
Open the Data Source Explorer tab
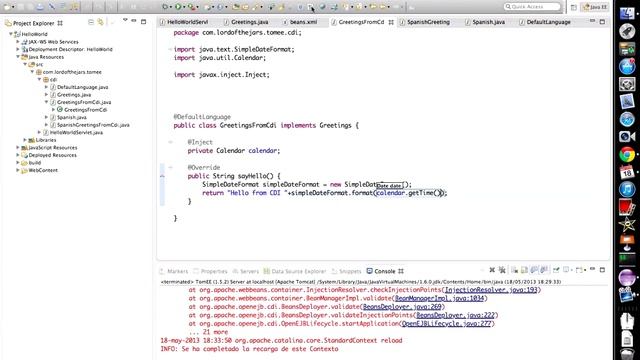(295, 271)
